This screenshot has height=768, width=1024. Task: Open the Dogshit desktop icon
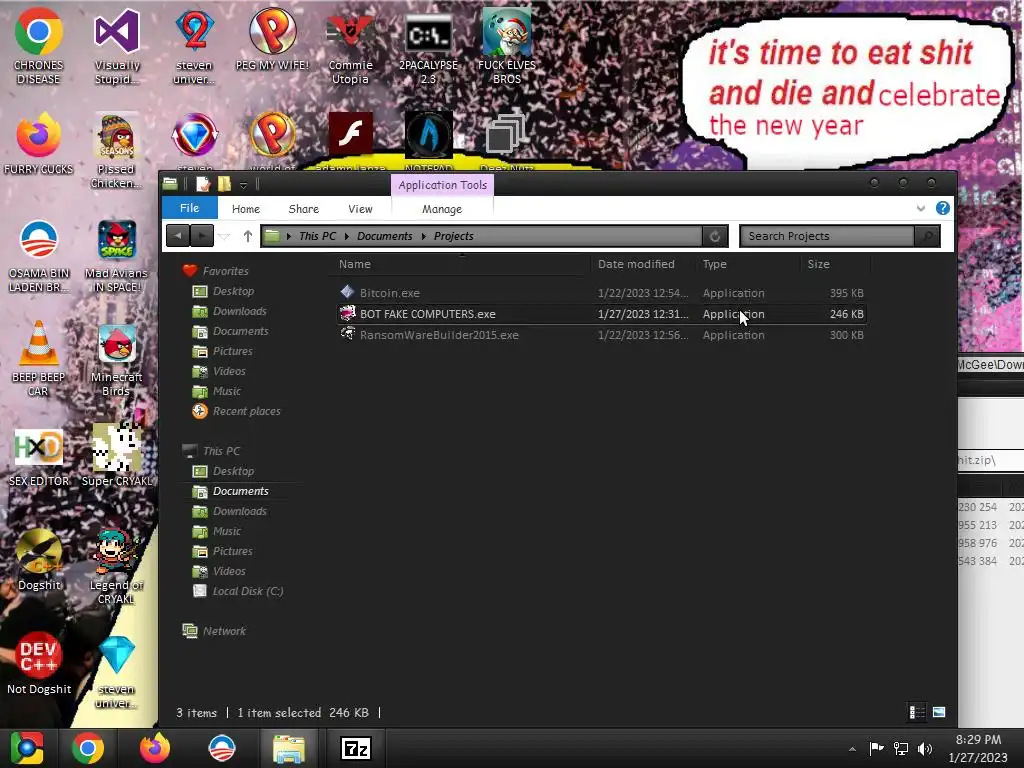[39, 560]
